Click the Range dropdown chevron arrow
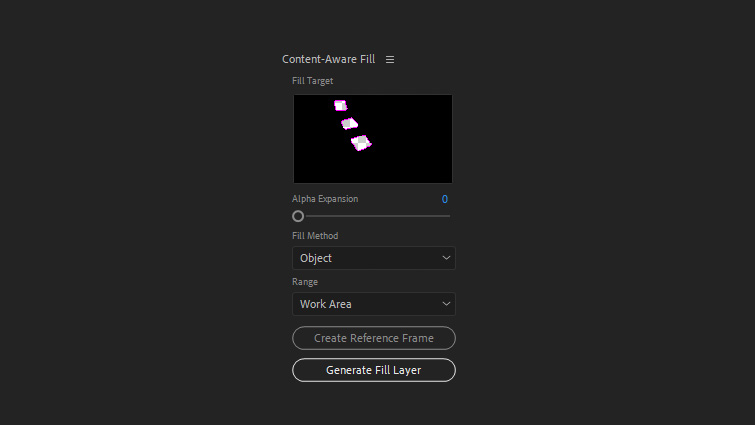This screenshot has height=425, width=755. tap(446, 304)
